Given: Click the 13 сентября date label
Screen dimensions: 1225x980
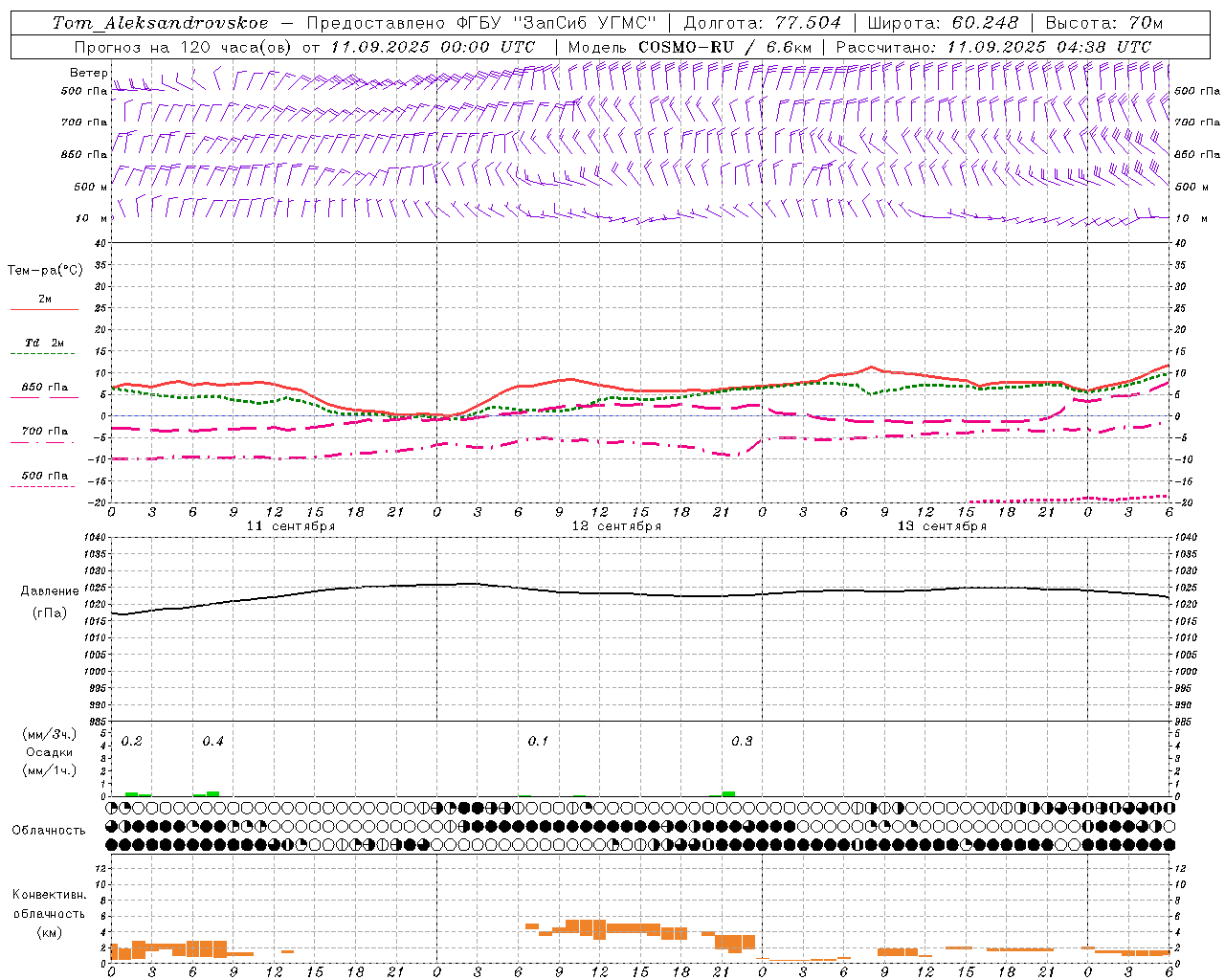Looking at the screenshot, I should coord(942,526).
